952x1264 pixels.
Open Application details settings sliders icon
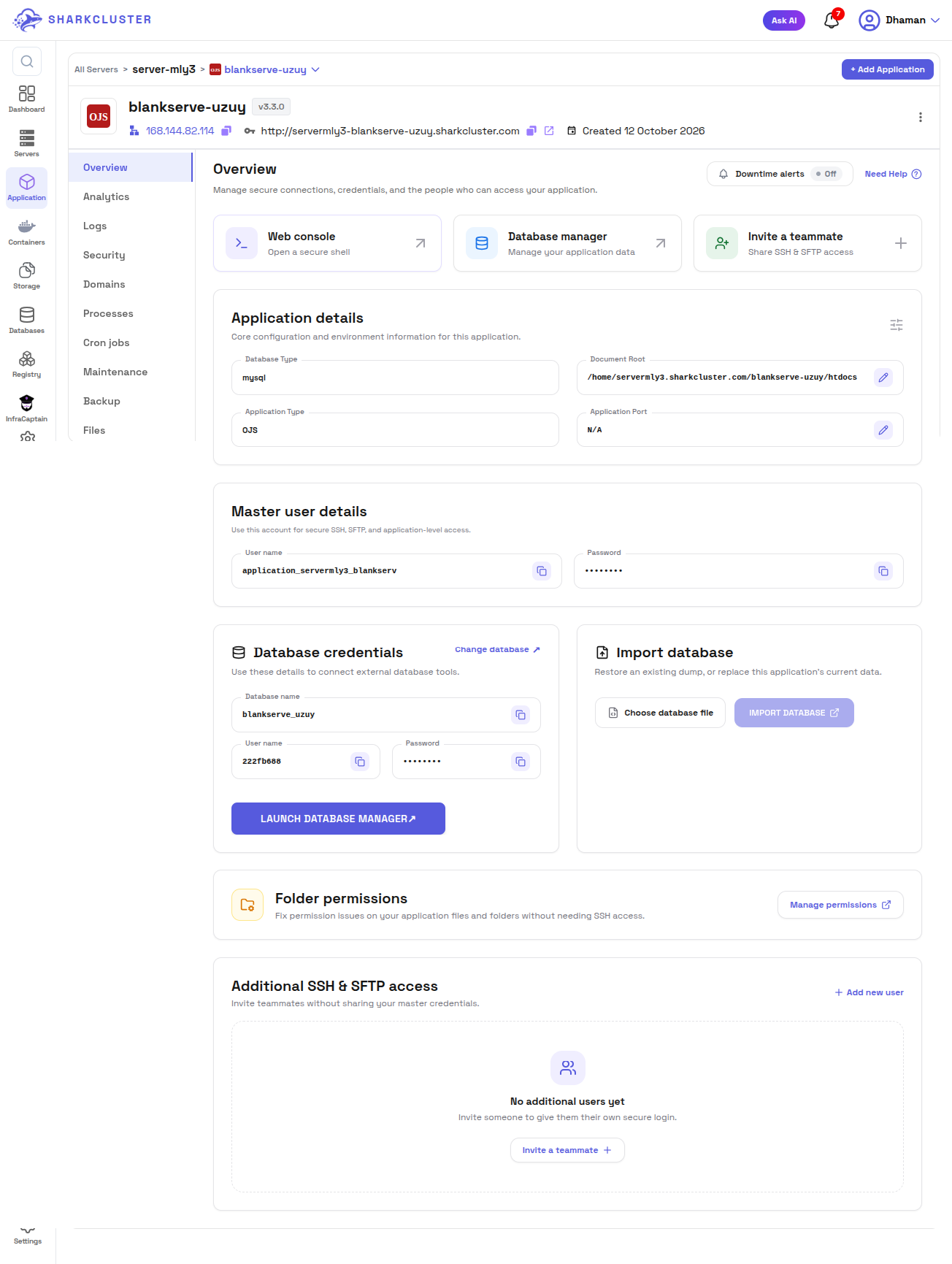[897, 325]
